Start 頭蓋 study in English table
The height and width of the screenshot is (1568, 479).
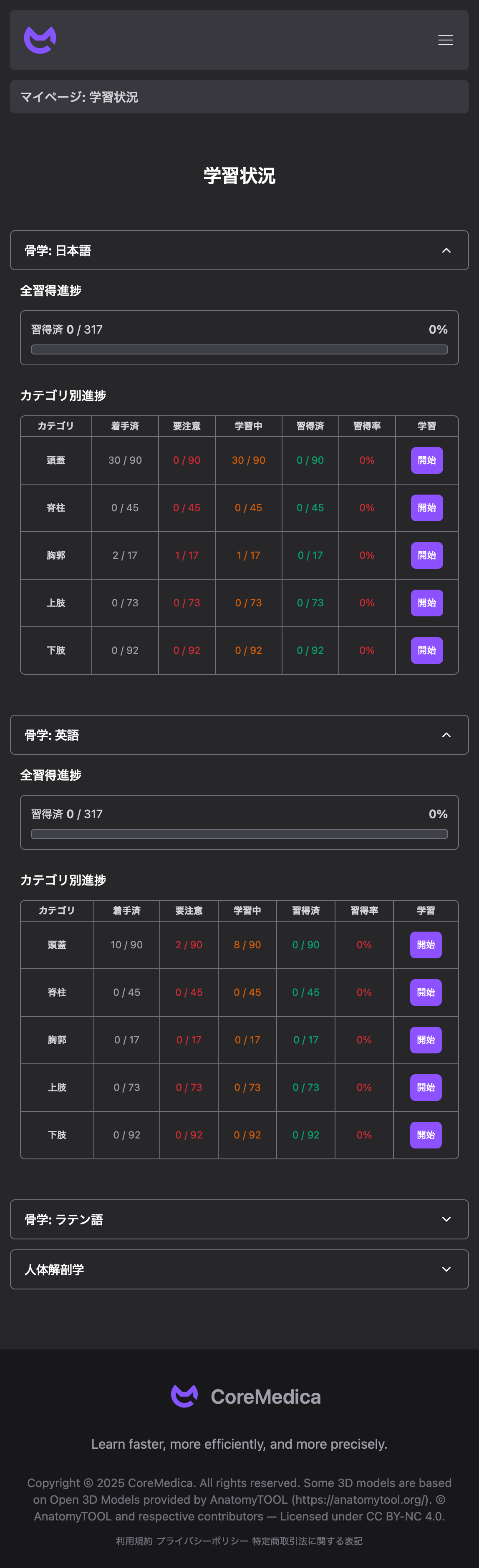426,945
